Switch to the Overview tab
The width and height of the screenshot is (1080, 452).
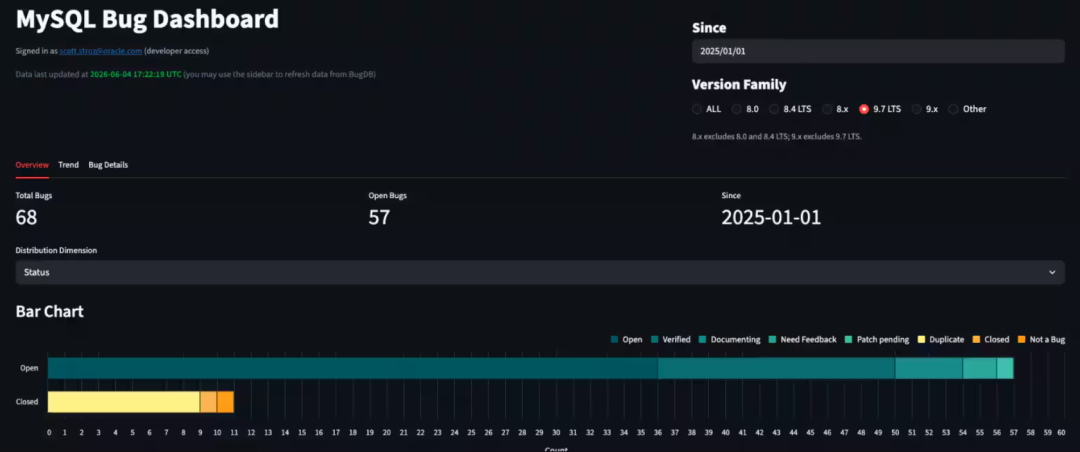pos(32,165)
